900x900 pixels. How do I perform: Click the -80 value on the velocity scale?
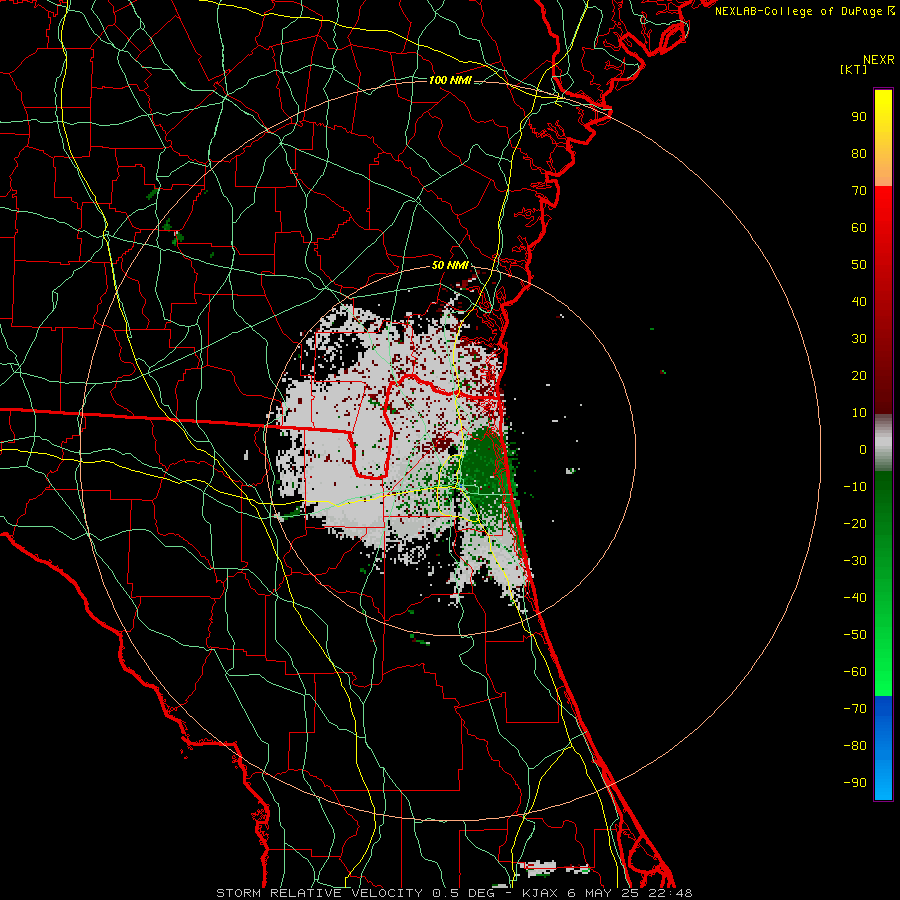855,746
